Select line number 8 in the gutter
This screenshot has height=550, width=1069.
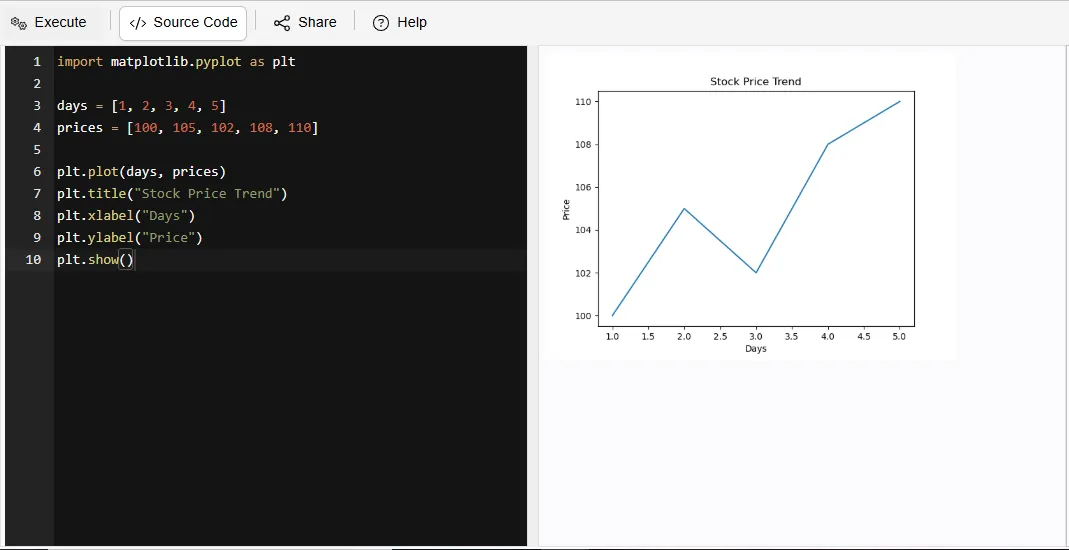coord(37,215)
